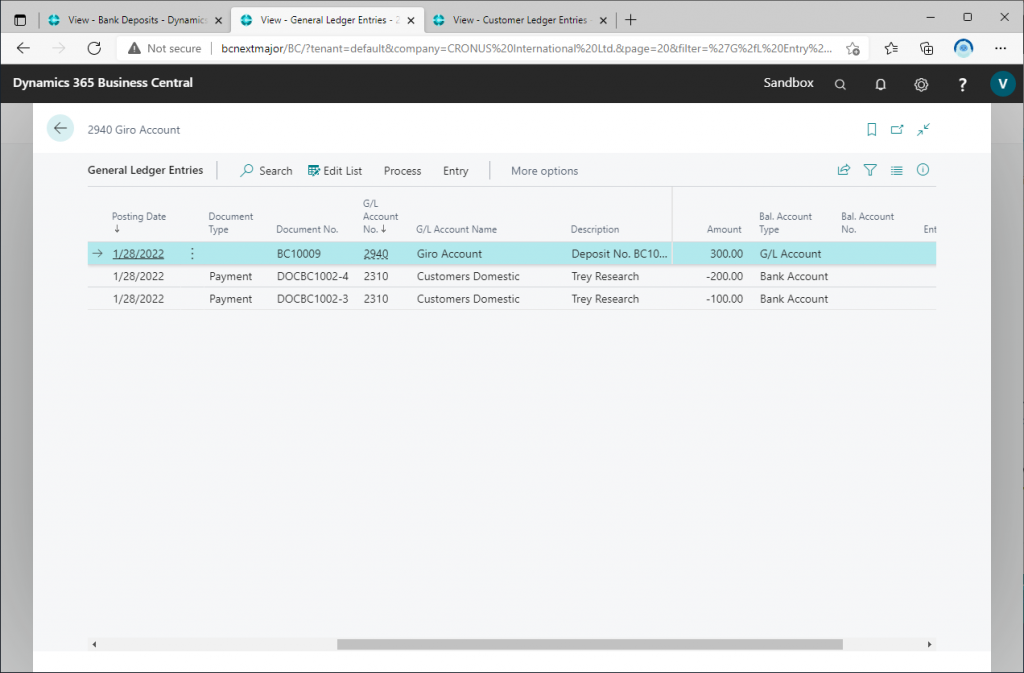The width and height of the screenshot is (1024, 673).
Task: Show row actions for the BC10009 entry
Action: click(x=192, y=253)
